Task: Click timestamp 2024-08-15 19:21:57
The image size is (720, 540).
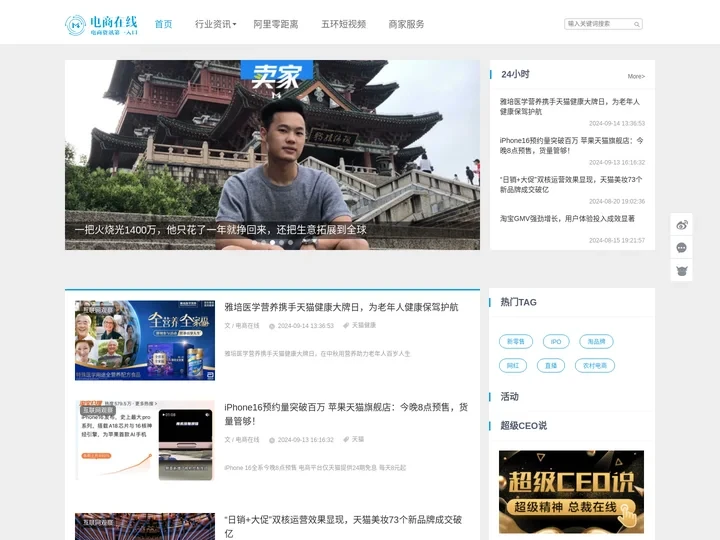Action: 617,241
